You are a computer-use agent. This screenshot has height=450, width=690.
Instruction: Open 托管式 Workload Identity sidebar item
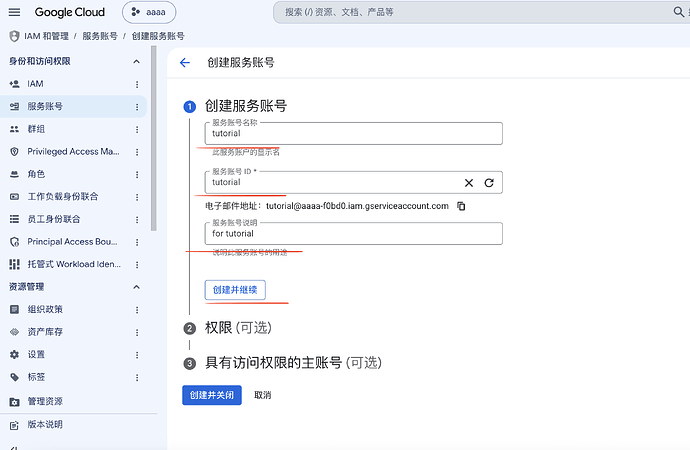73,264
